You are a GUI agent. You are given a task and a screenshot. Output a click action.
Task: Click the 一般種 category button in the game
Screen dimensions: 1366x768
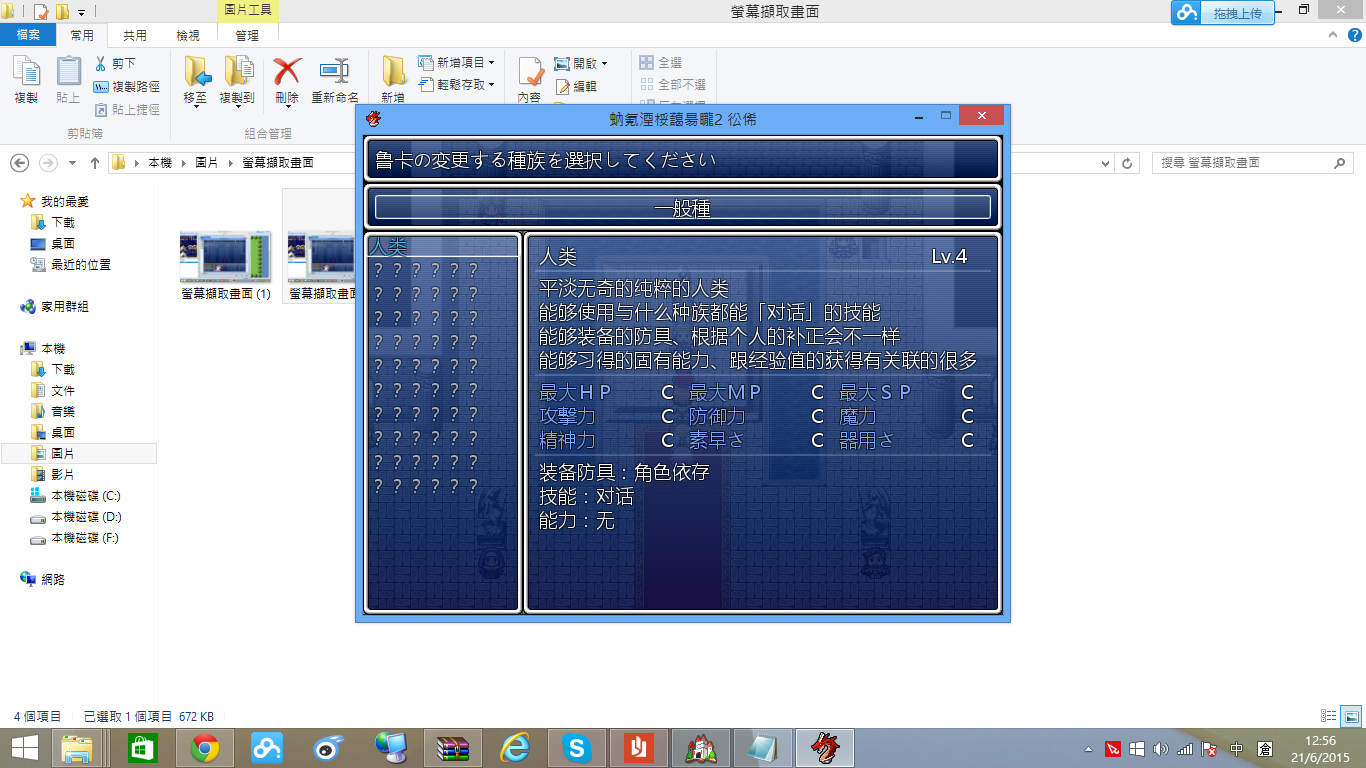click(x=682, y=207)
